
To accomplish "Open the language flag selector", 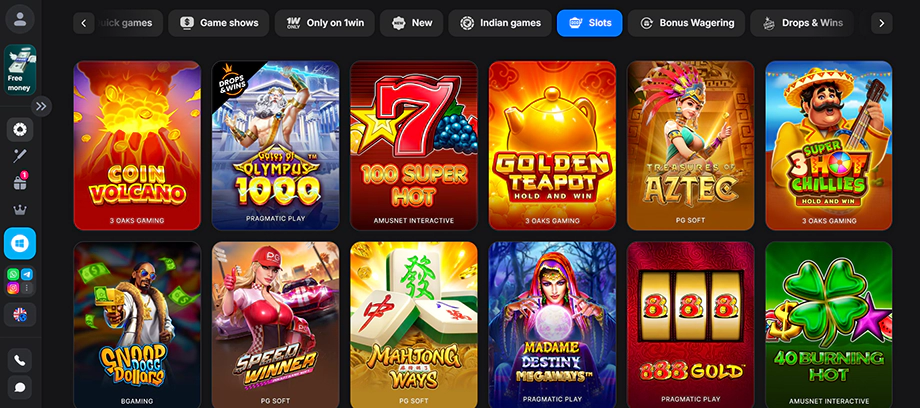I will 20,315.
